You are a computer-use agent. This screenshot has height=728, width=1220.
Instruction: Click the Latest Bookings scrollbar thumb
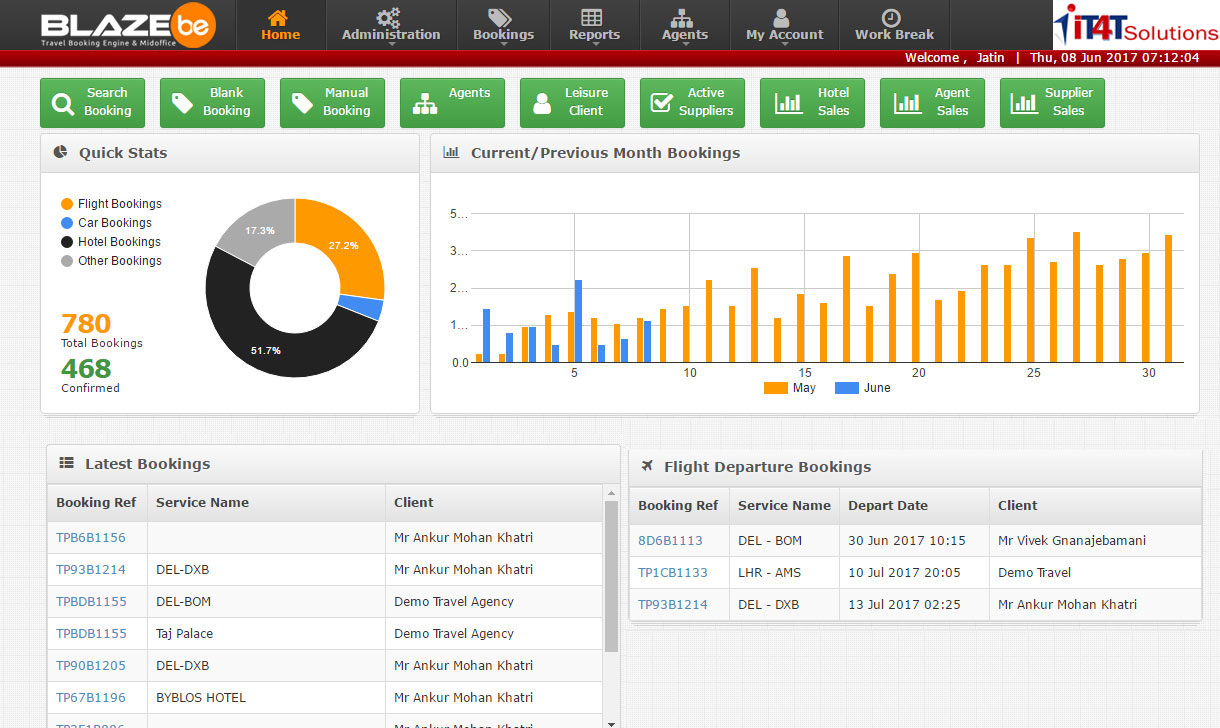click(x=611, y=576)
